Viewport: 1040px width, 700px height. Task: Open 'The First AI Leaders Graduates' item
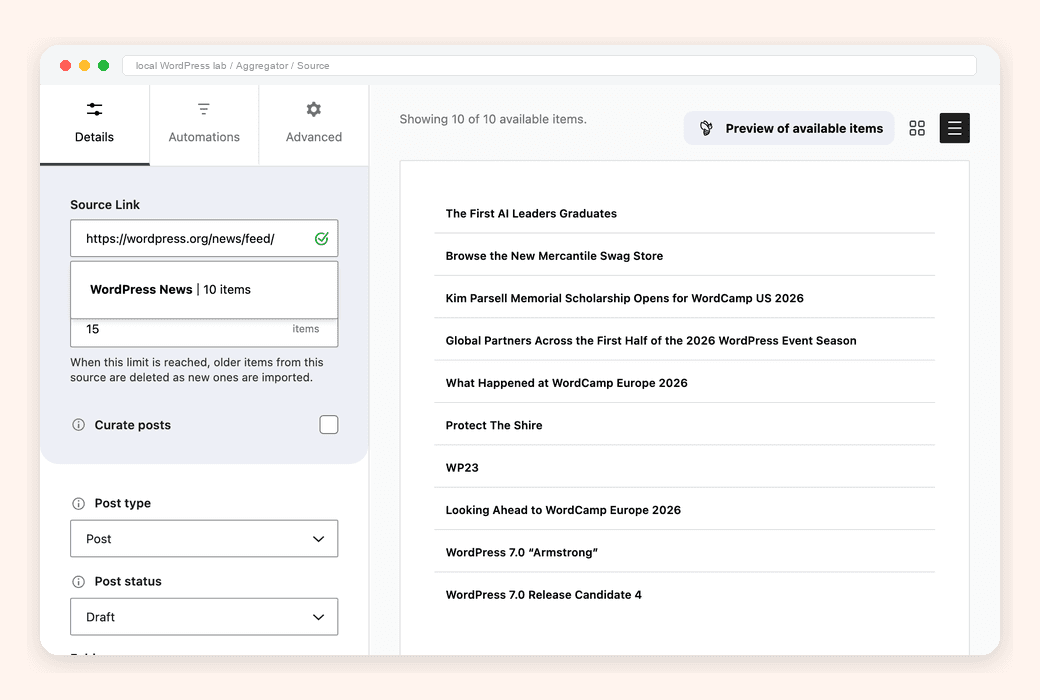[684, 214]
